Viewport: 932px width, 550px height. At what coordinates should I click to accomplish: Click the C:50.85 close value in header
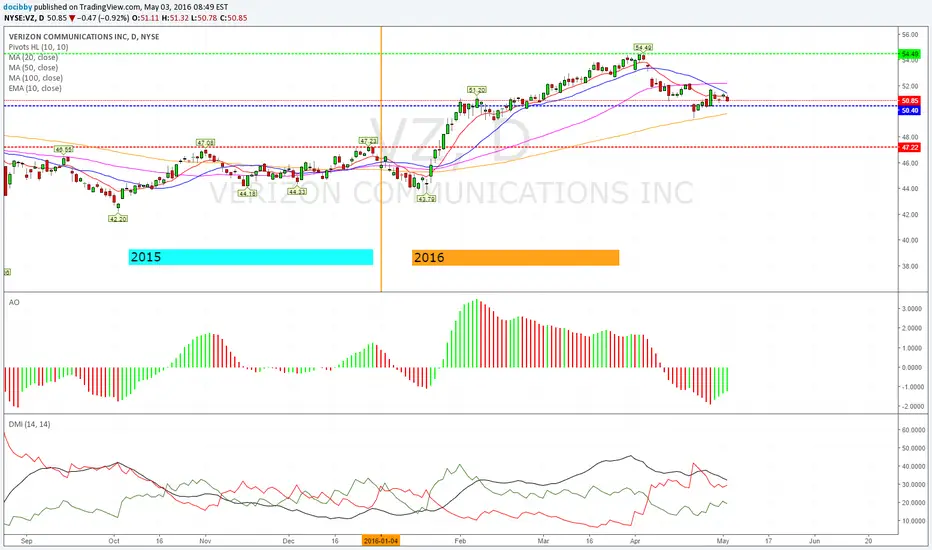tap(234, 18)
